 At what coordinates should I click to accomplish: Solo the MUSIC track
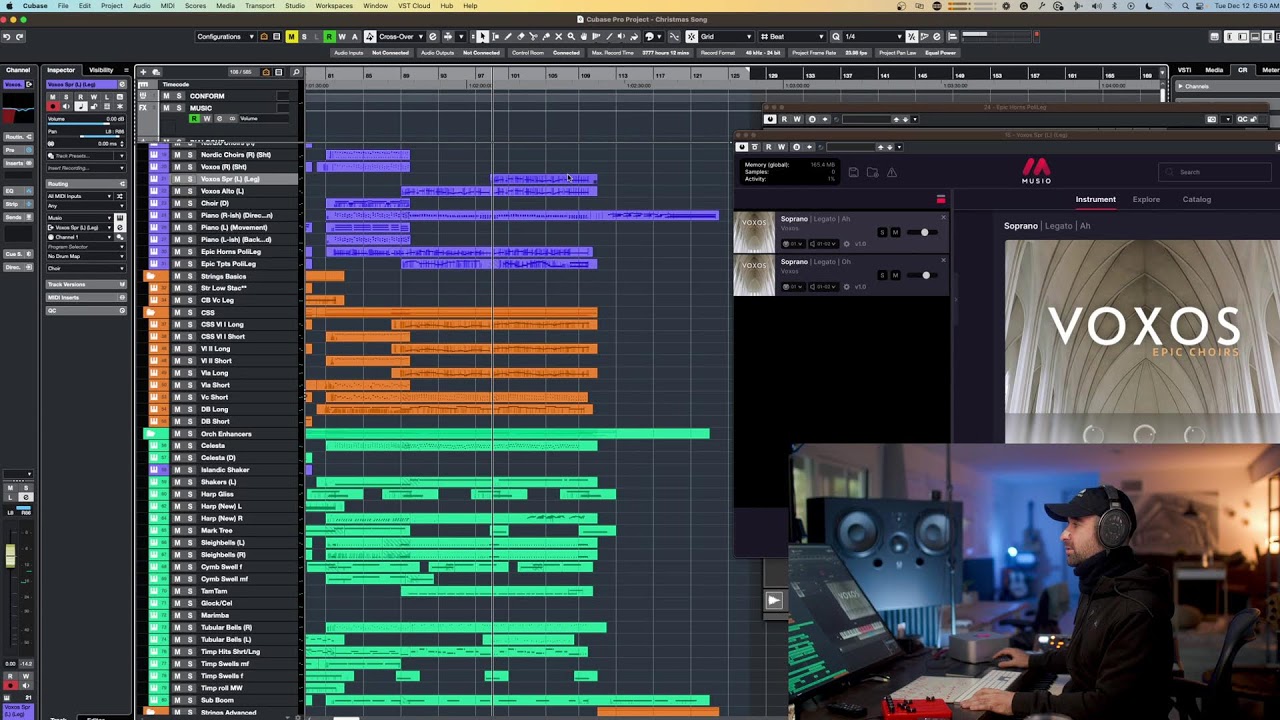click(179, 108)
